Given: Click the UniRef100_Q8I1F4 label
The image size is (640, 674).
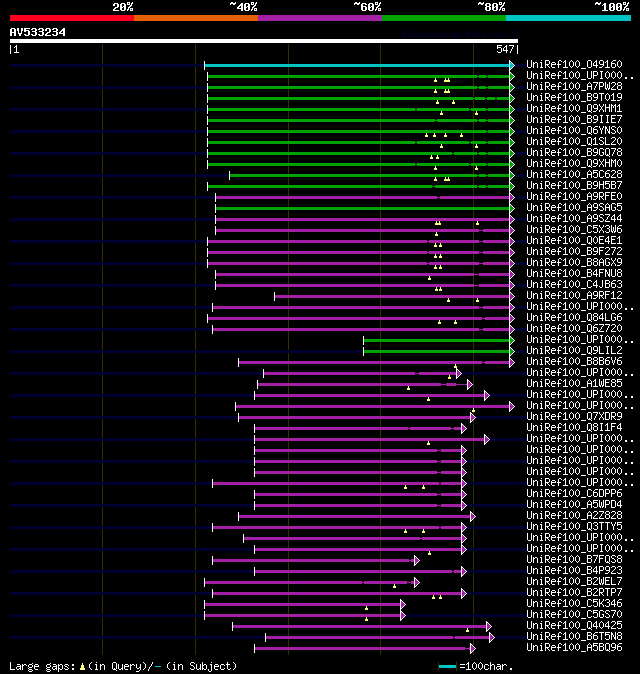Looking at the screenshot, I should [574, 428].
